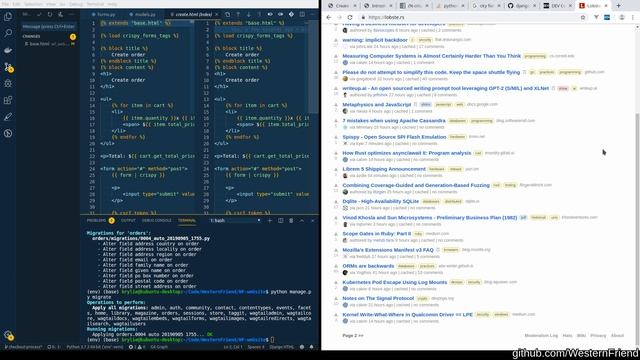Click the Open File icon in diff toolbar
The image size is (640, 360).
[x=228, y=14]
